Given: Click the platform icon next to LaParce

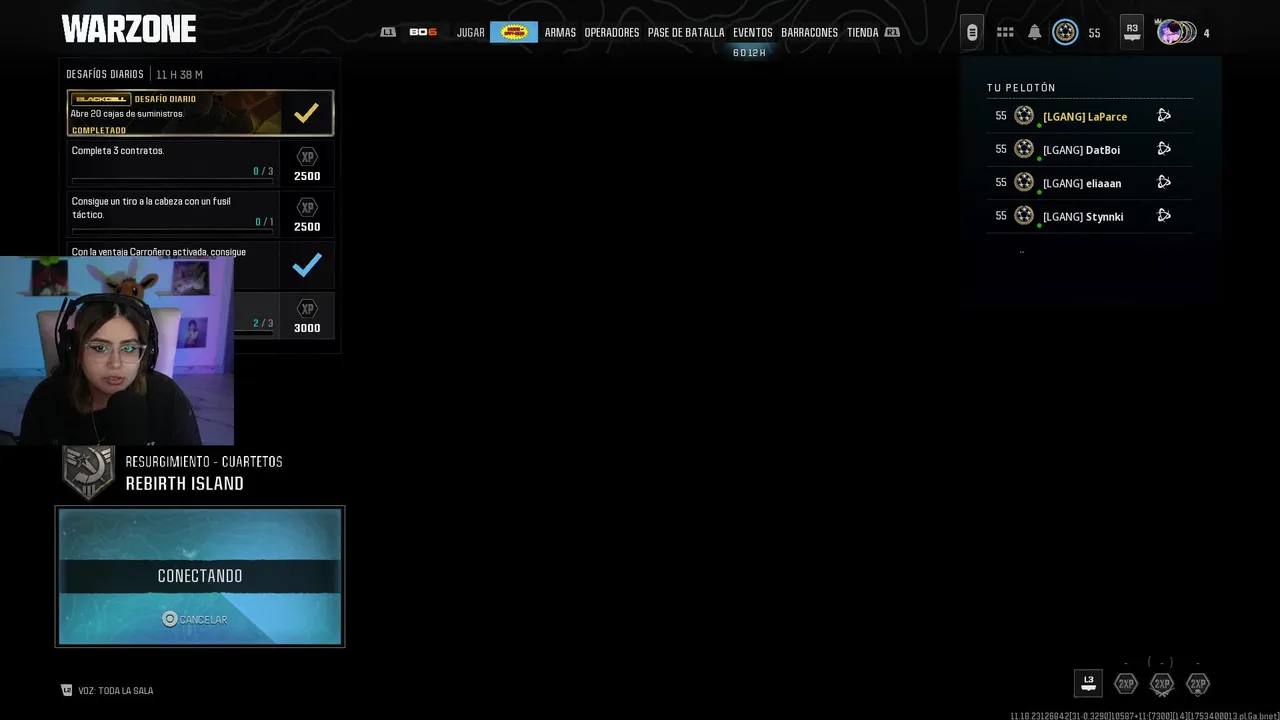Looking at the screenshot, I should [x=1164, y=115].
